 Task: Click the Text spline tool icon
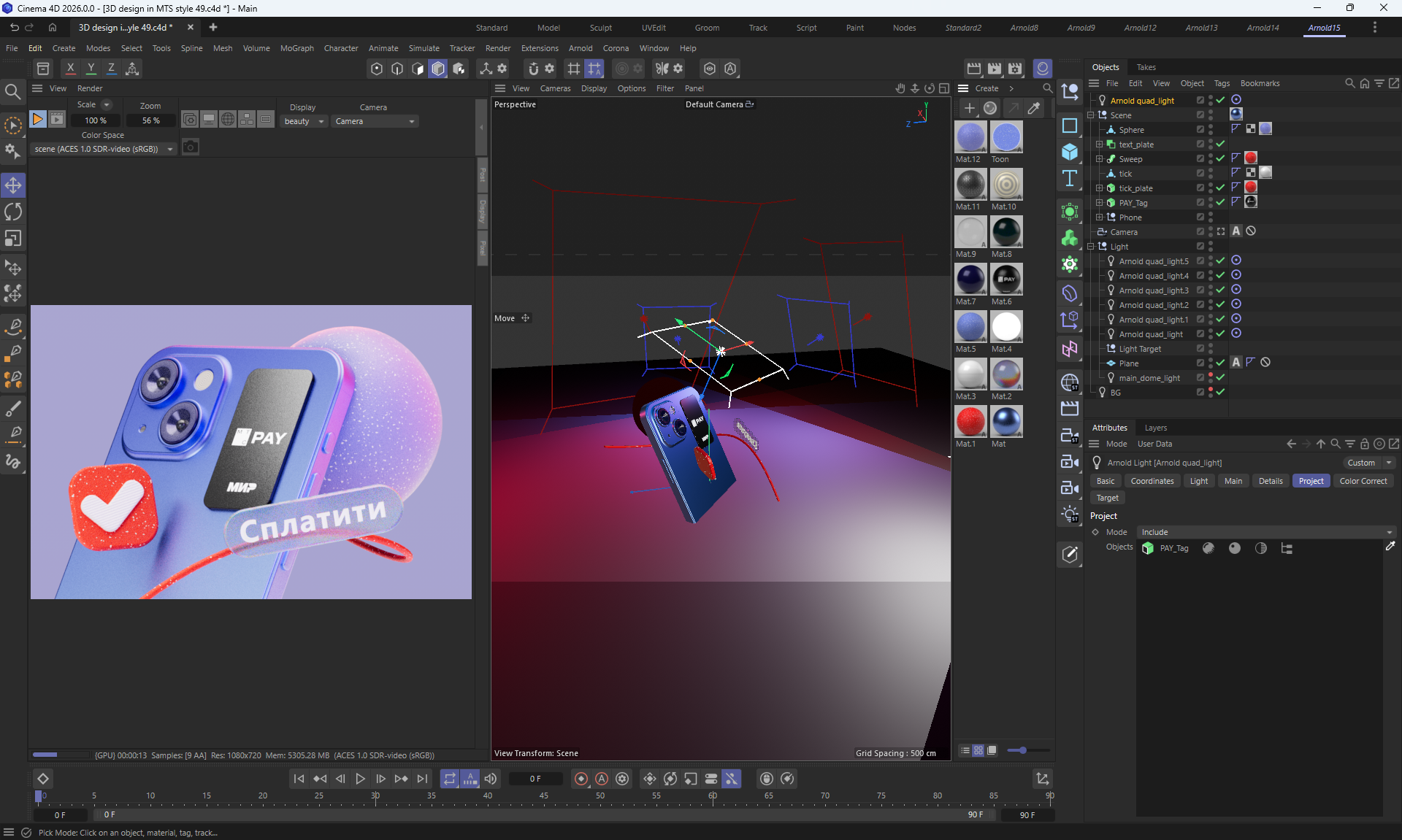point(1070,179)
